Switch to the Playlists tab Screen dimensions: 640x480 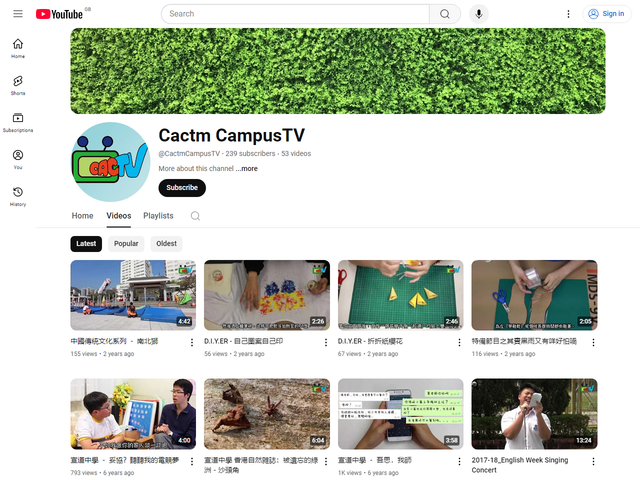(x=158, y=216)
